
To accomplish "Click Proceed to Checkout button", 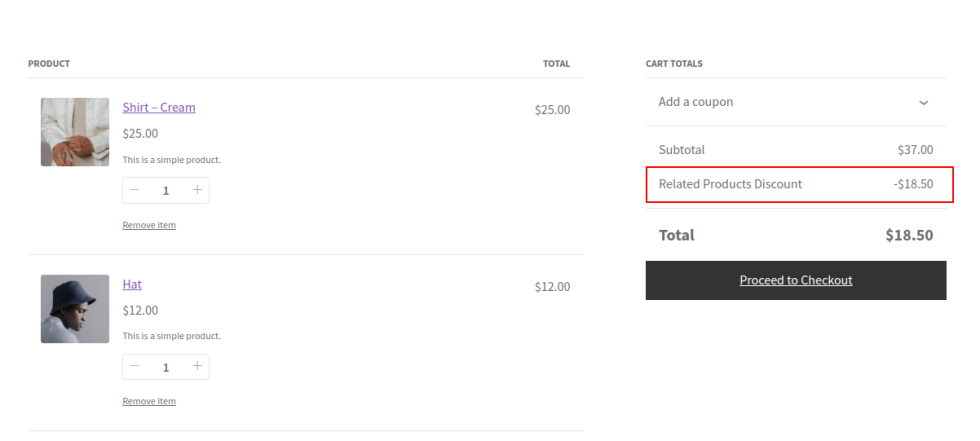I will pos(795,280).
